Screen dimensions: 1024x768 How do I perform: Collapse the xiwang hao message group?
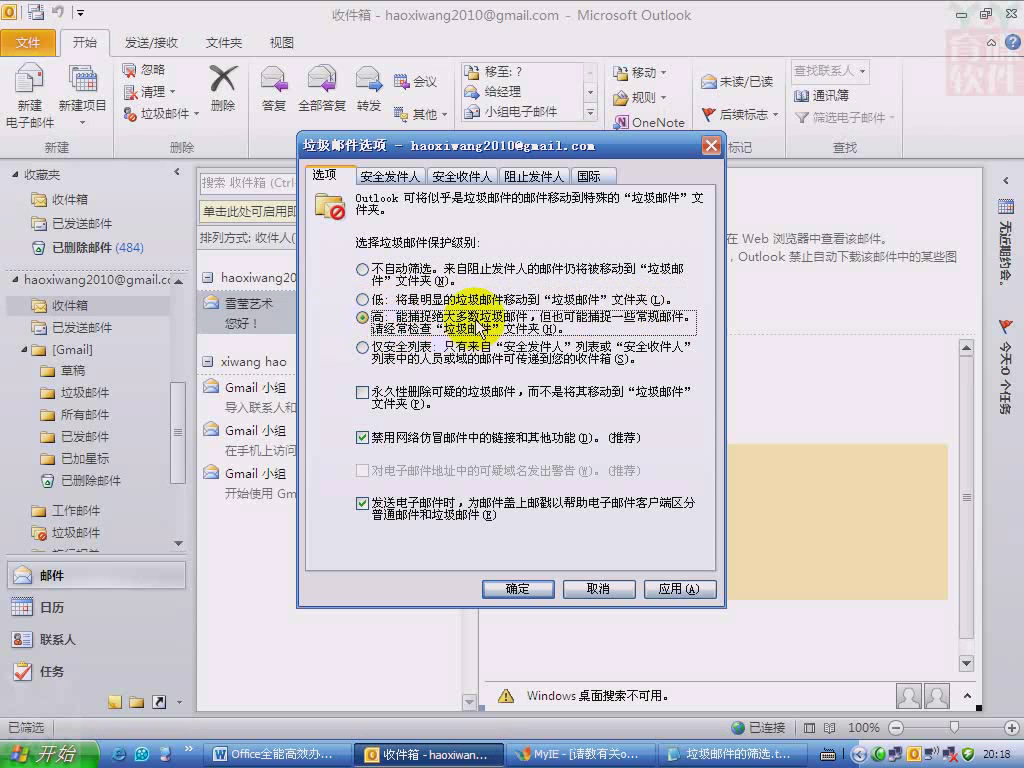pos(207,361)
